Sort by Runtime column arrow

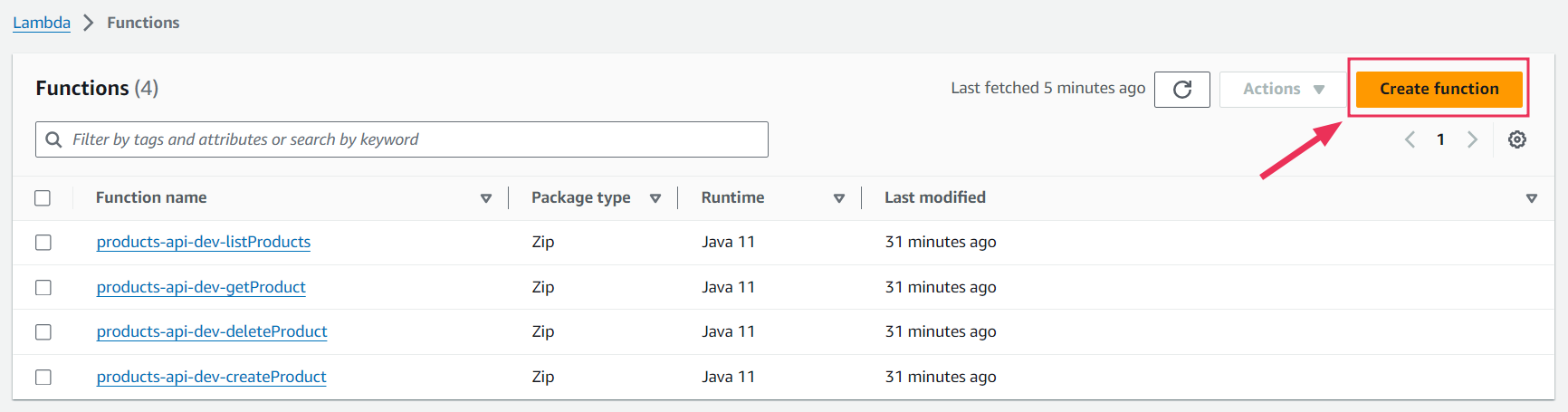839,198
